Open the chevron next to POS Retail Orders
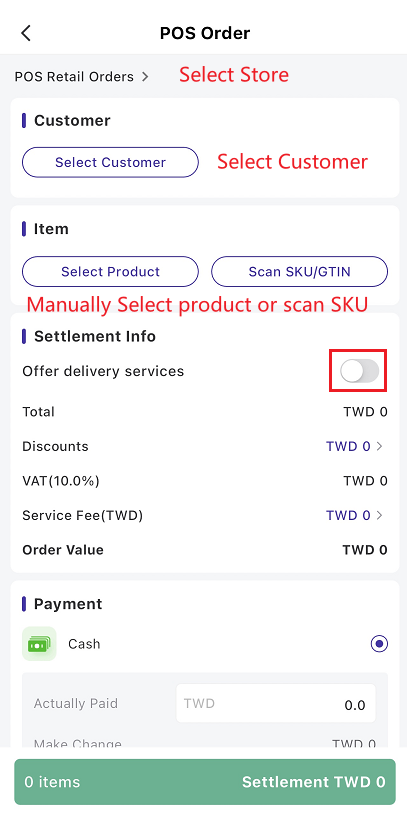 point(145,77)
